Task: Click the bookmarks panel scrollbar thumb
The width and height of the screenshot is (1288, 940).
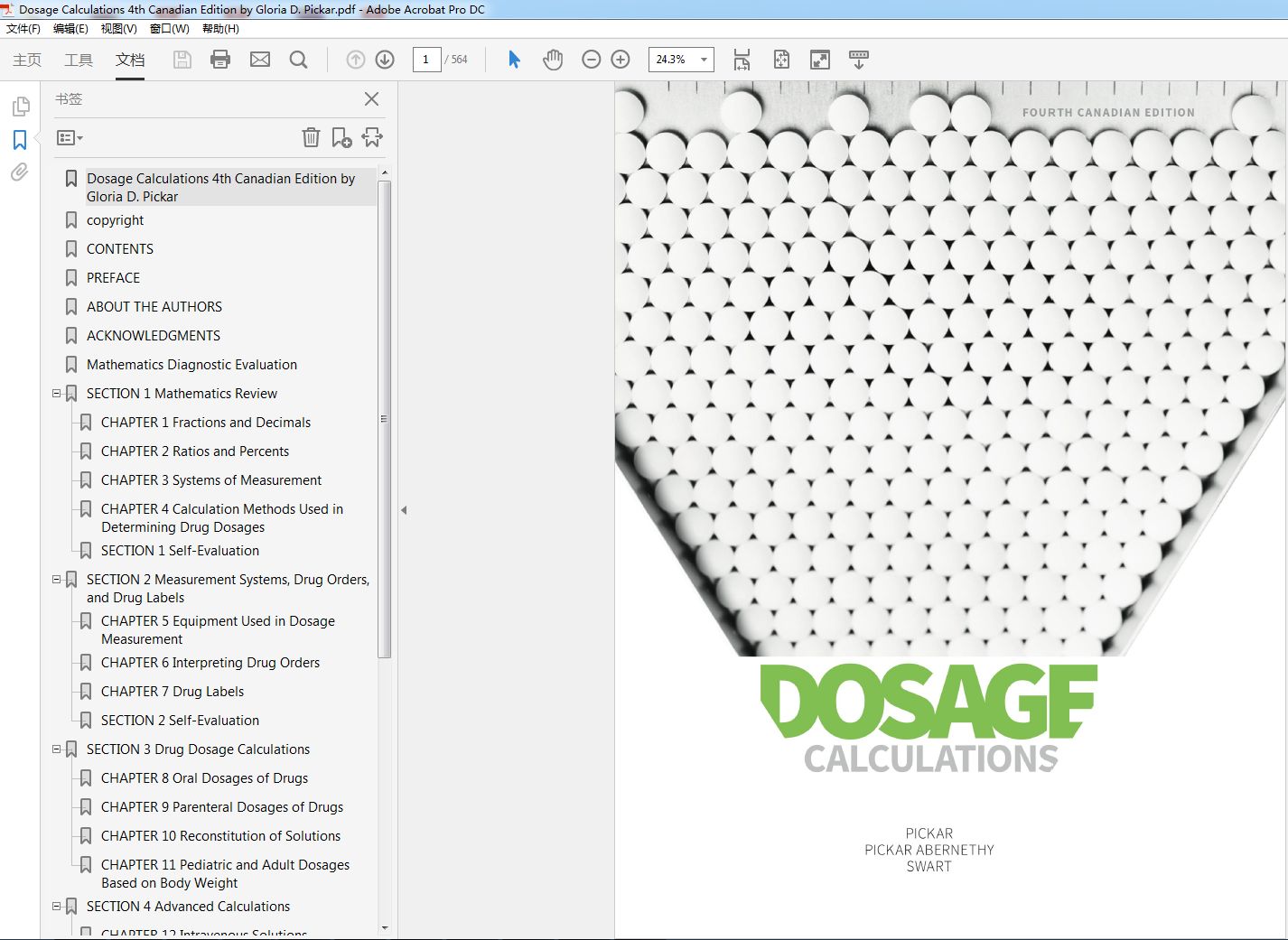Action: tap(385, 419)
